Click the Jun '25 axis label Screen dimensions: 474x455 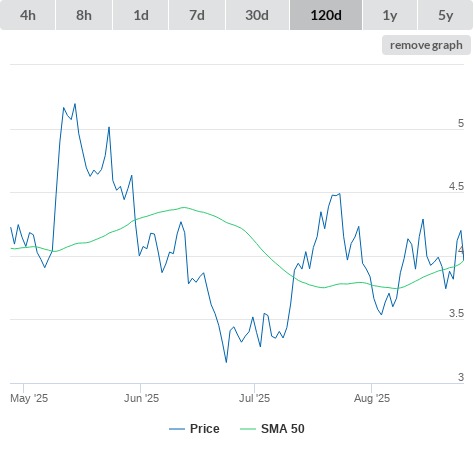pos(141,398)
